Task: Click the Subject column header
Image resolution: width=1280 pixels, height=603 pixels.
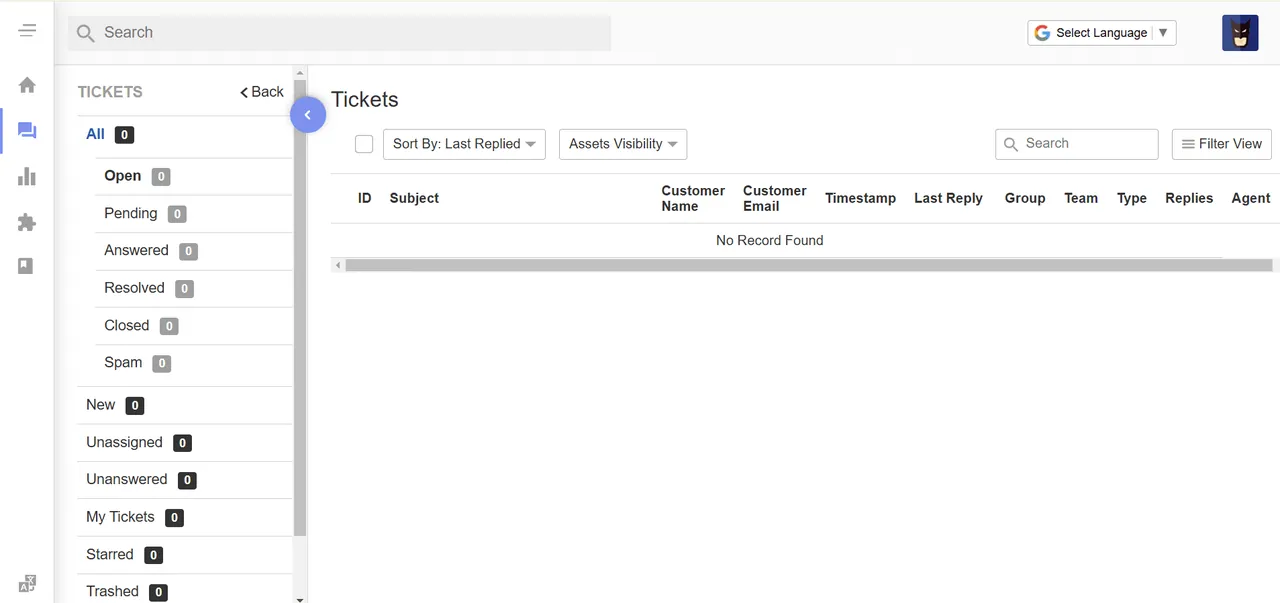Action: coord(414,198)
